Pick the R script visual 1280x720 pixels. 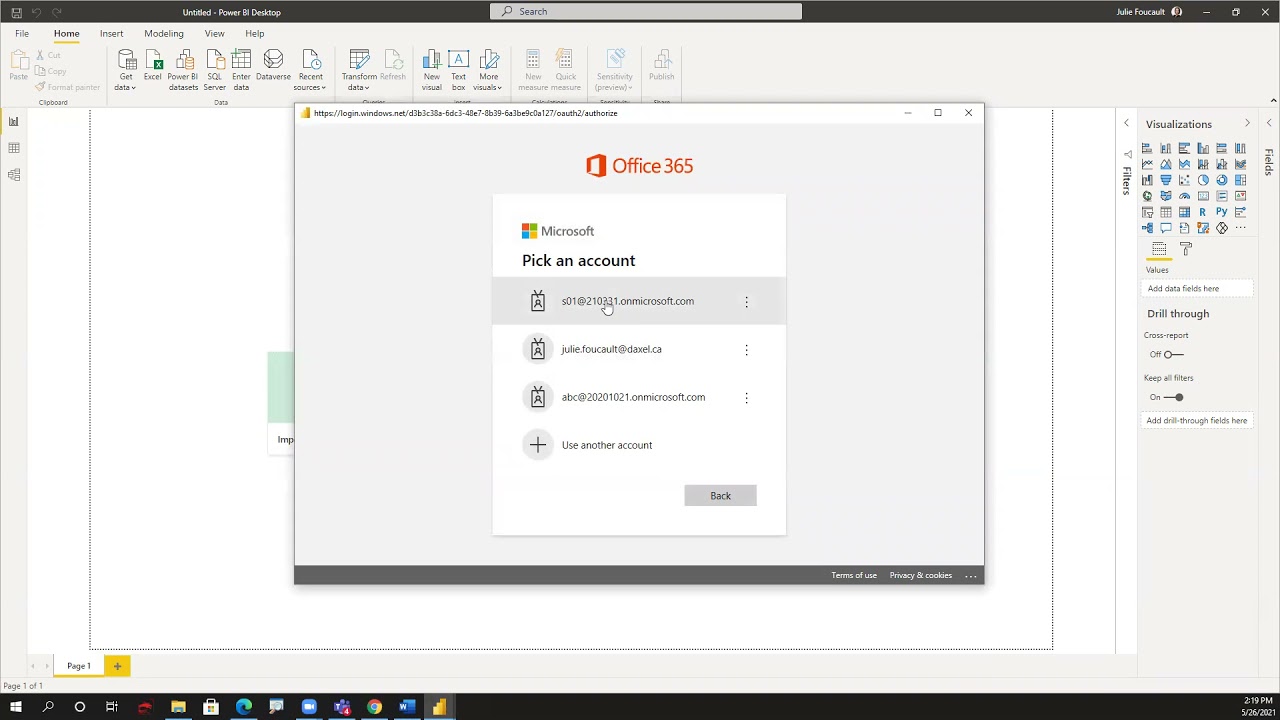pos(1203,212)
